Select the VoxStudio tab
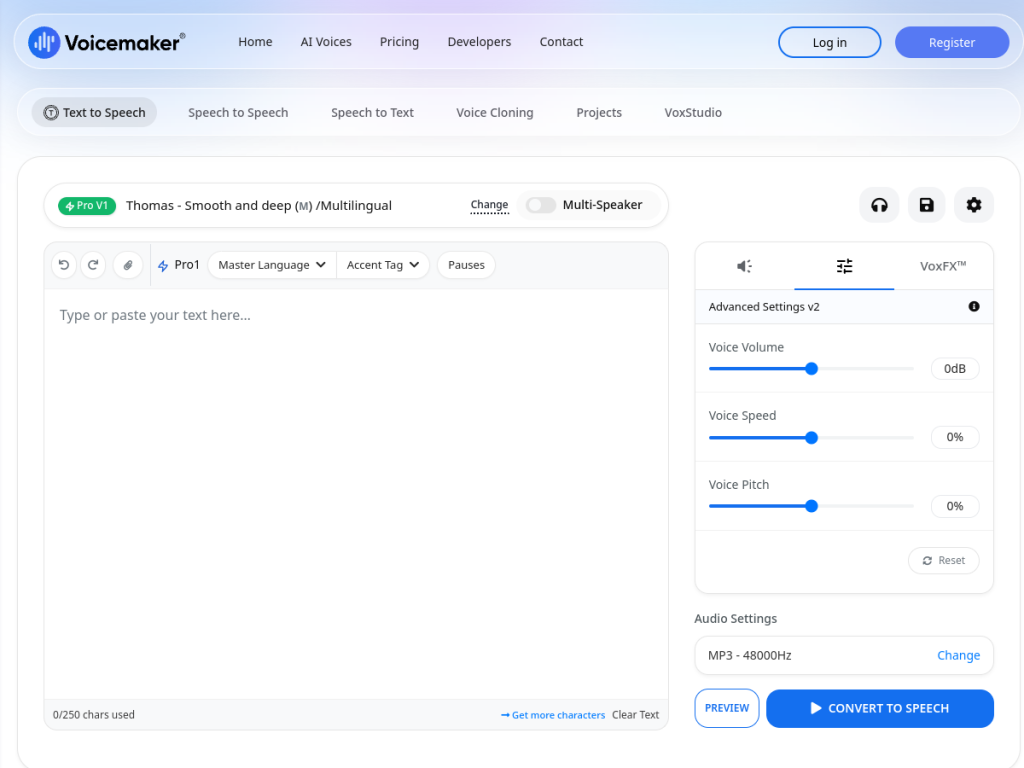 pos(693,112)
